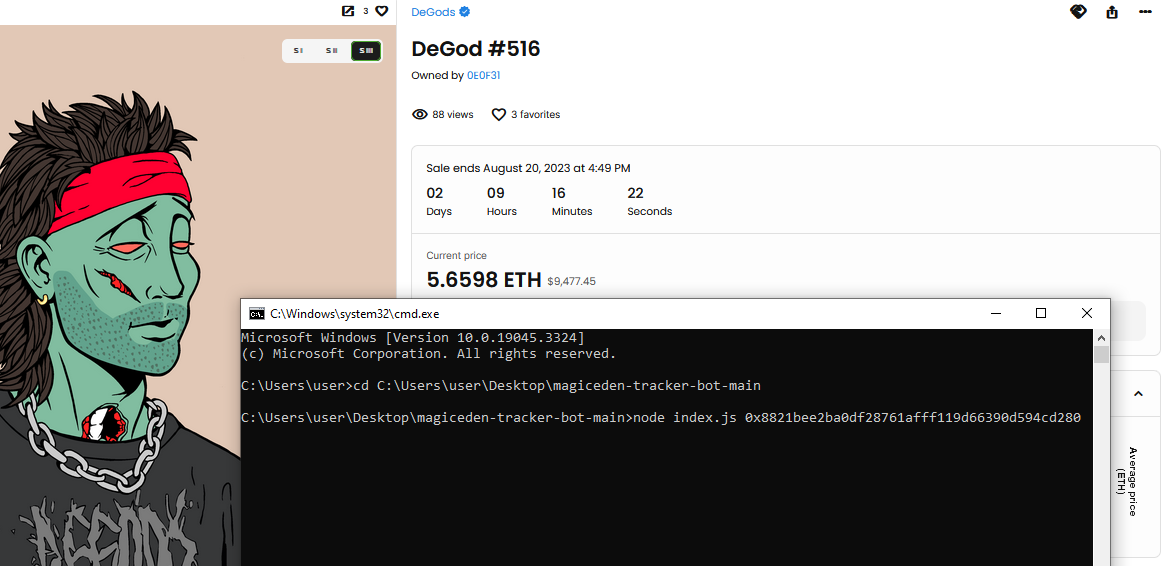Click the edit icon above the NFT image
The width and height of the screenshot is (1166, 566).
click(348, 11)
